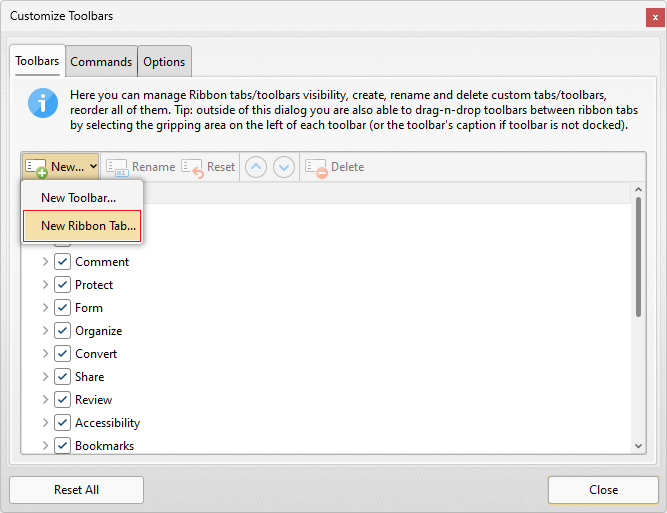The width and height of the screenshot is (667, 513).
Task: Select the Review row label
Action: click(x=94, y=399)
